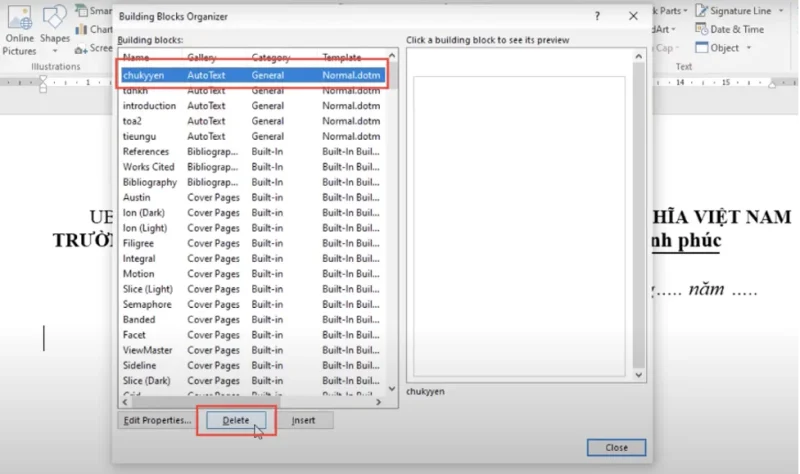Viewport: 800px width, 474px height.
Task: Sort building blocks by Gallery column header
Action: (202, 58)
